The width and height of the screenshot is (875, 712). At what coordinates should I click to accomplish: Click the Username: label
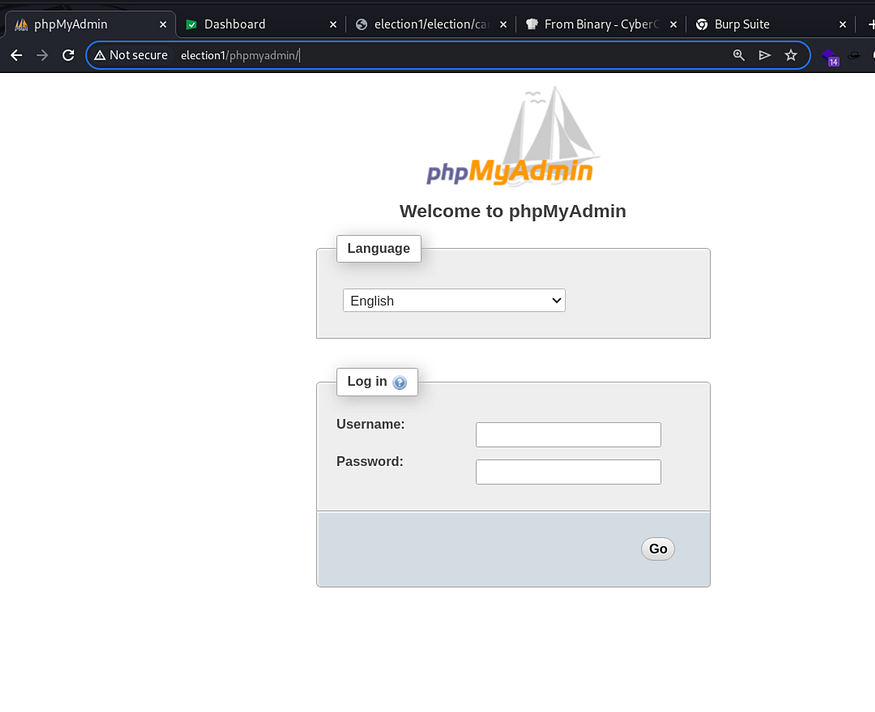tap(371, 424)
